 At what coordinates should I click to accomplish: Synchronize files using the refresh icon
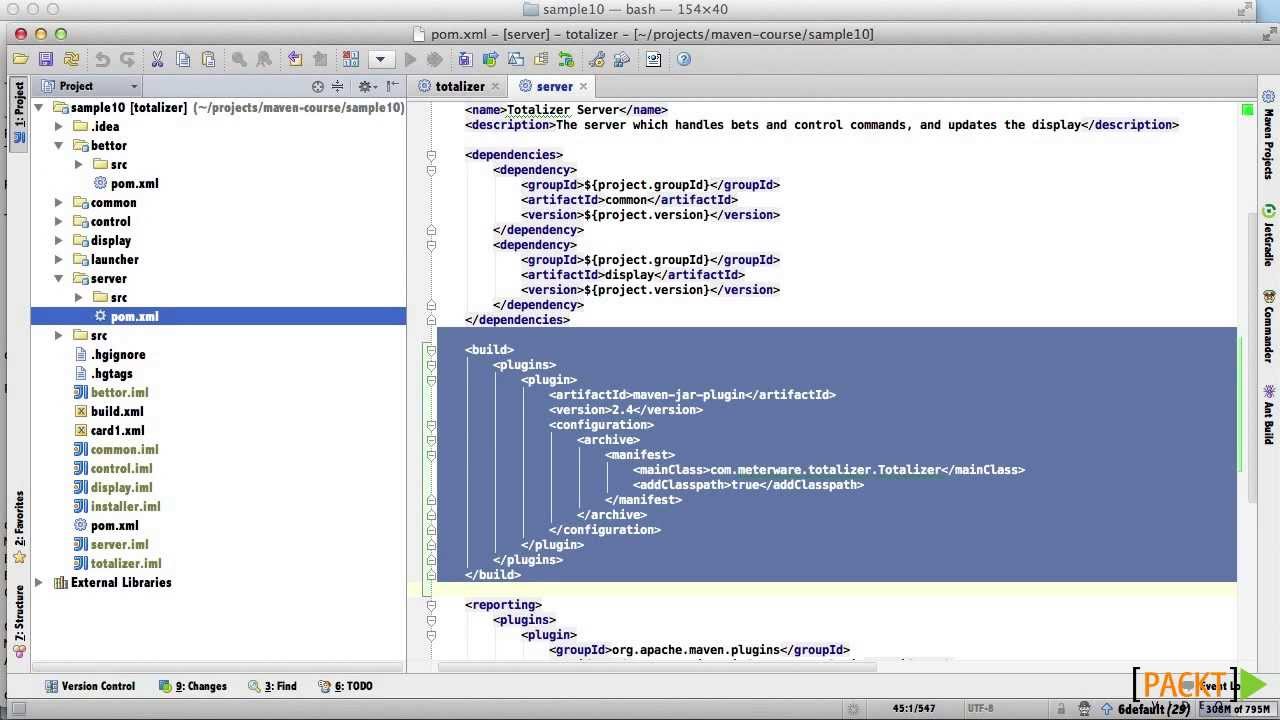click(x=71, y=60)
